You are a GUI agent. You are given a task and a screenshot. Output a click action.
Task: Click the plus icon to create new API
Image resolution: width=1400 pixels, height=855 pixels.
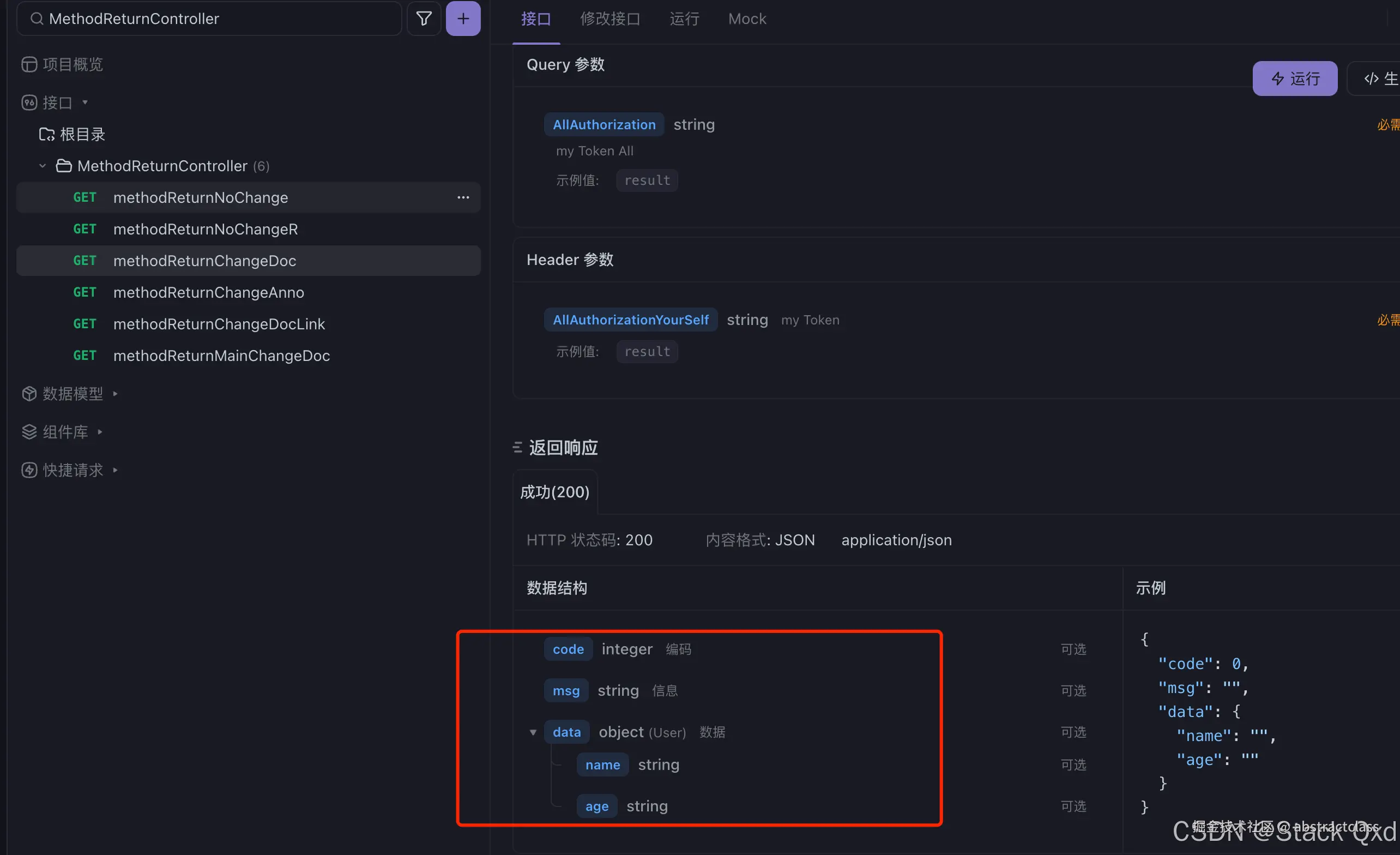point(463,18)
